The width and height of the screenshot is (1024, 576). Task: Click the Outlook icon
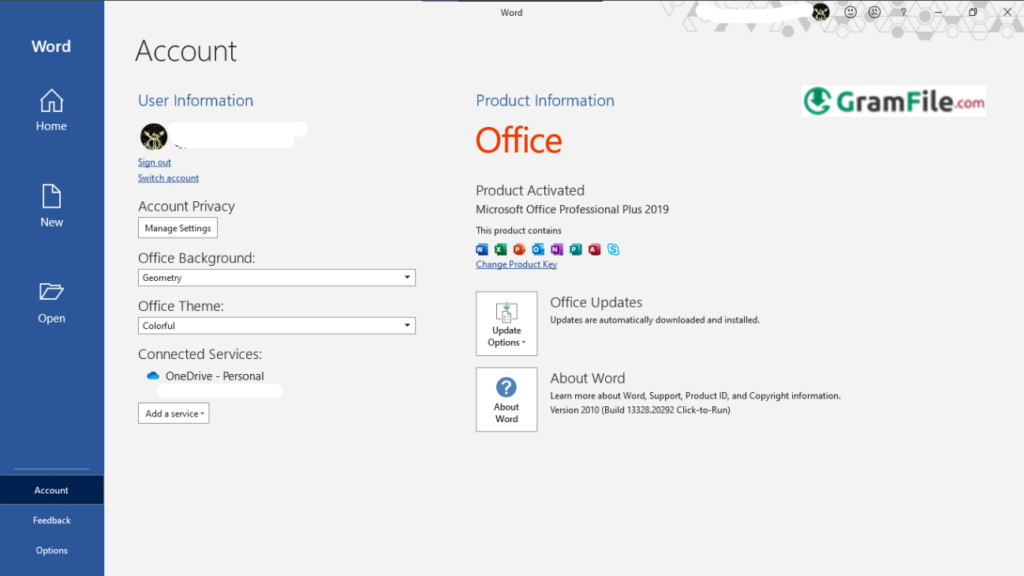[537, 249]
